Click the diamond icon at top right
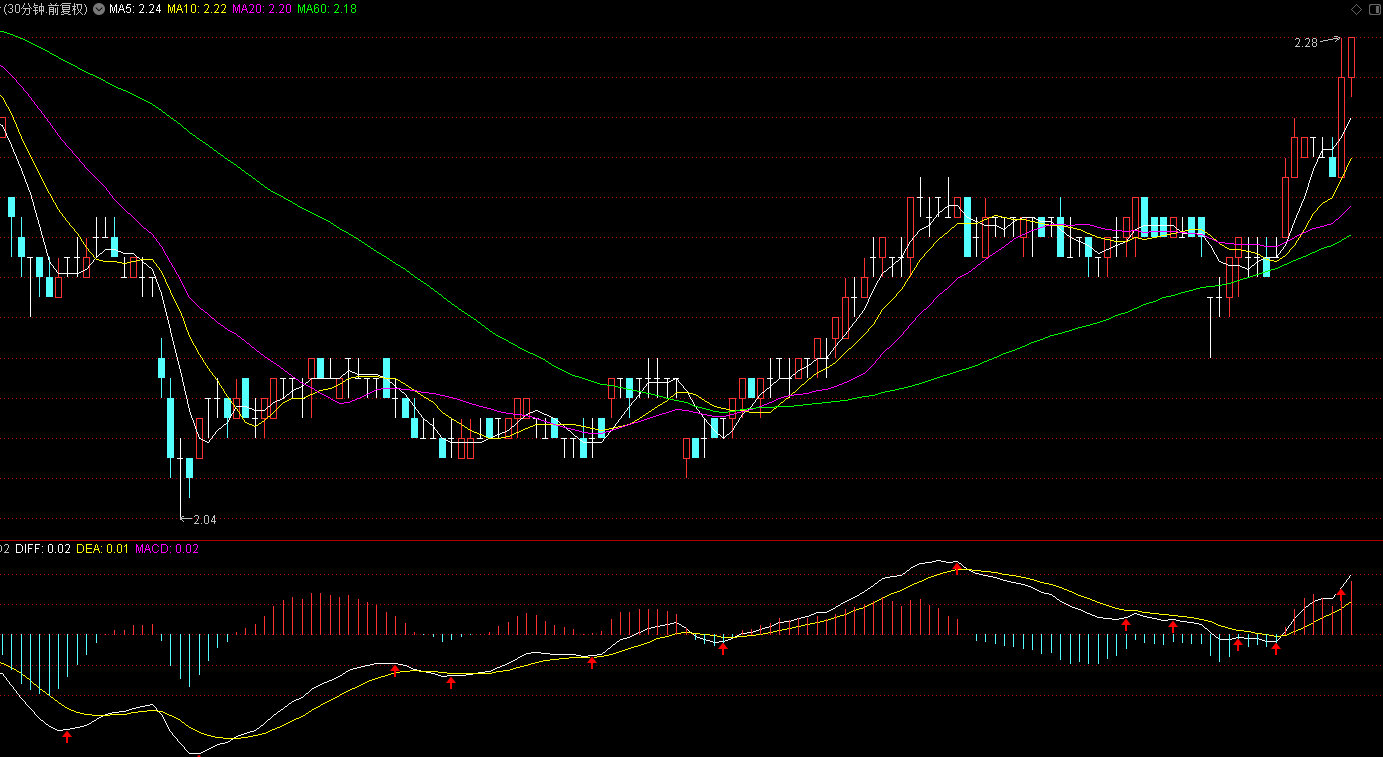The width and height of the screenshot is (1383, 757). click(x=1357, y=9)
